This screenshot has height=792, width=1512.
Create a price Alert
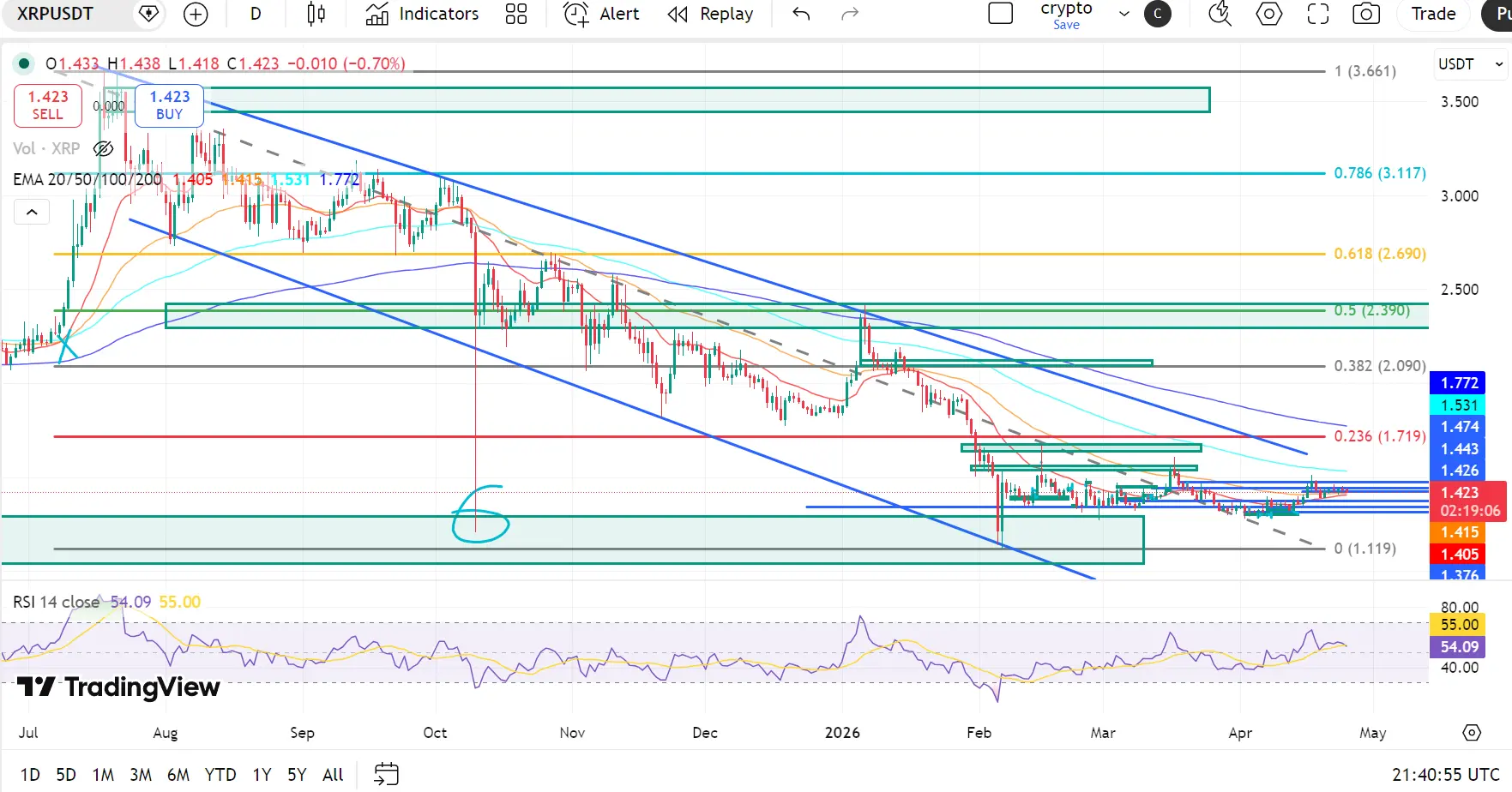[601, 14]
